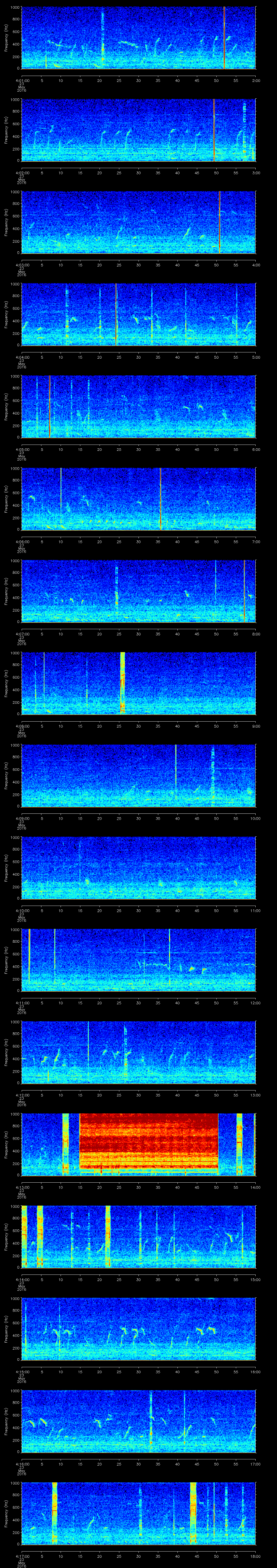This screenshot has width=277, height=1568.
Task: Click the spectrogram panel starting at 4:04:00
Action: (x=138, y=314)
